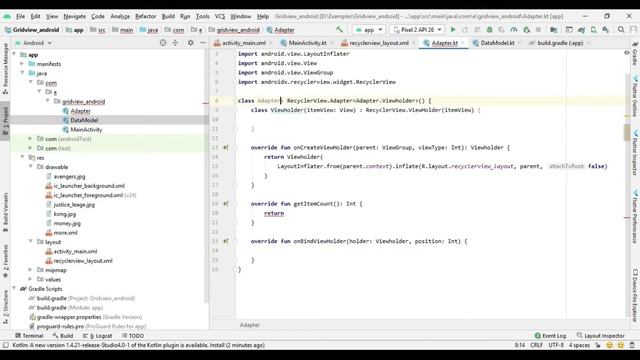Open Device File Explorer side panel
The width and height of the screenshot is (640, 360).
635,296
